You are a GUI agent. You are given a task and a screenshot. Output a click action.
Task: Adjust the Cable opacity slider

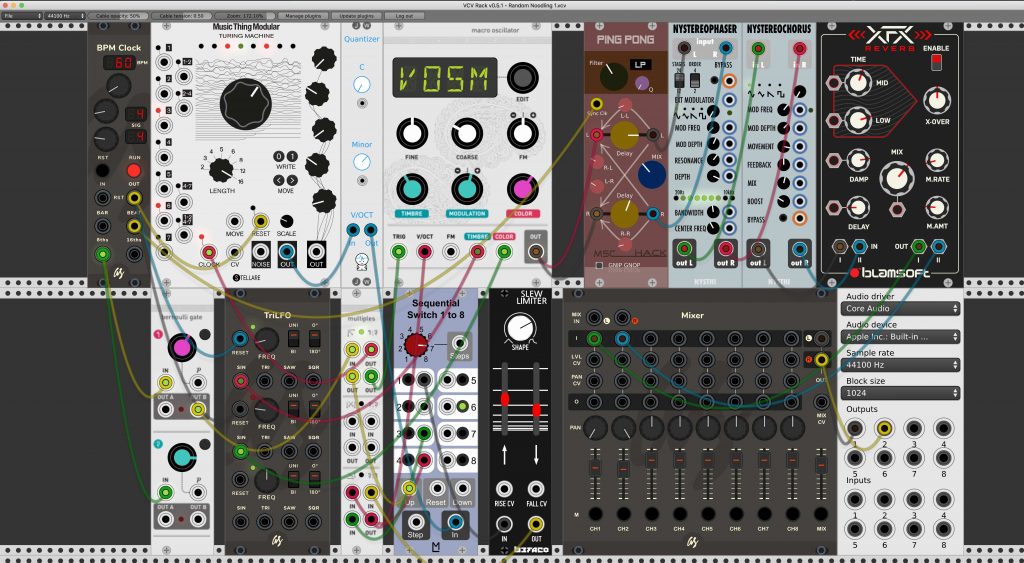pyautogui.click(x=118, y=16)
